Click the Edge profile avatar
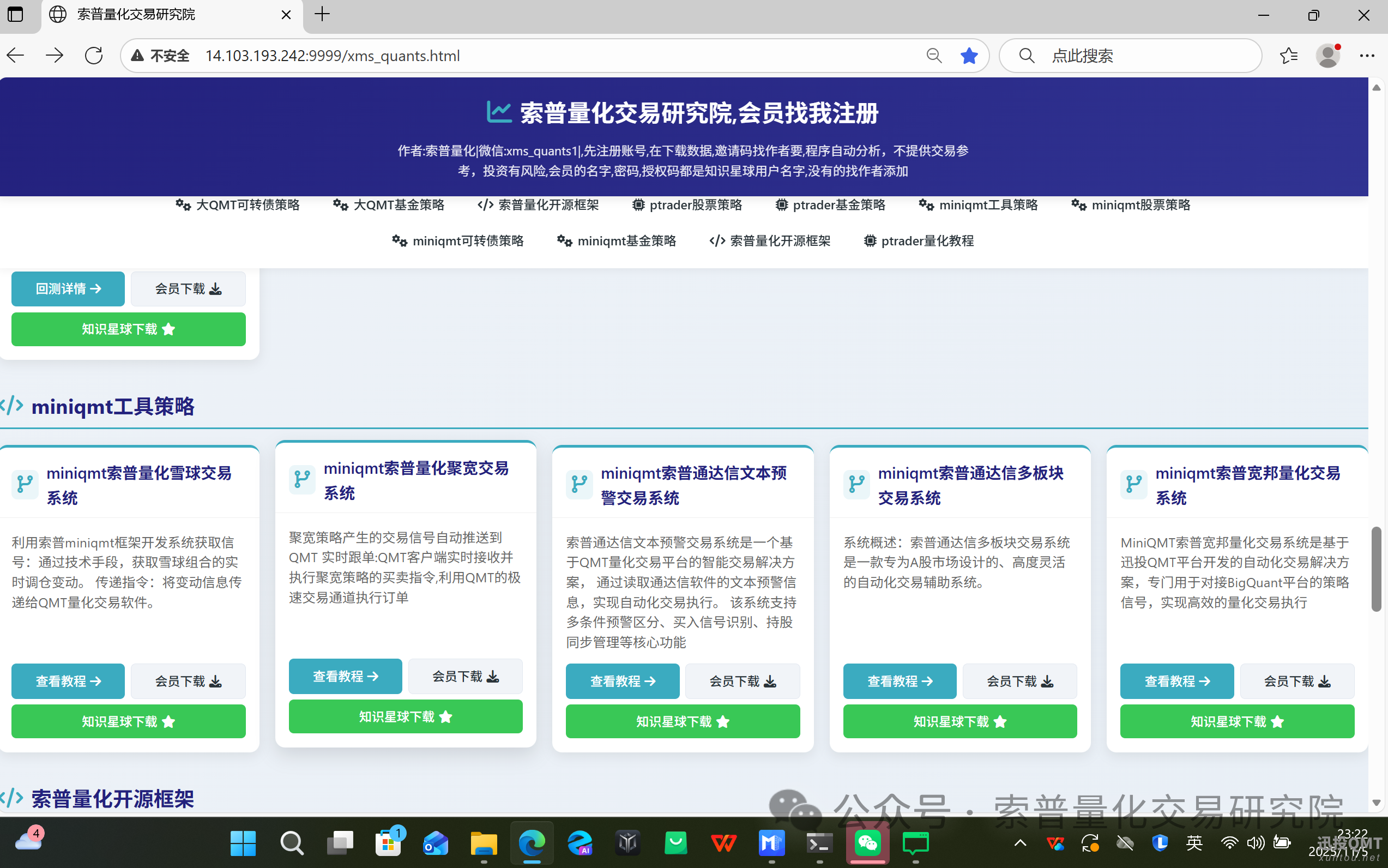The height and width of the screenshot is (868, 1388). pos(1327,55)
